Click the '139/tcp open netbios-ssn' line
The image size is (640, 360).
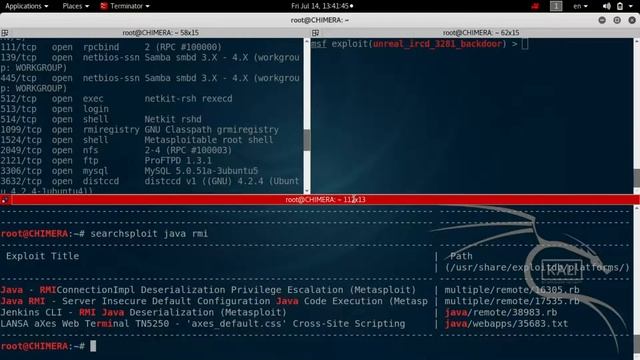[x=150, y=58]
